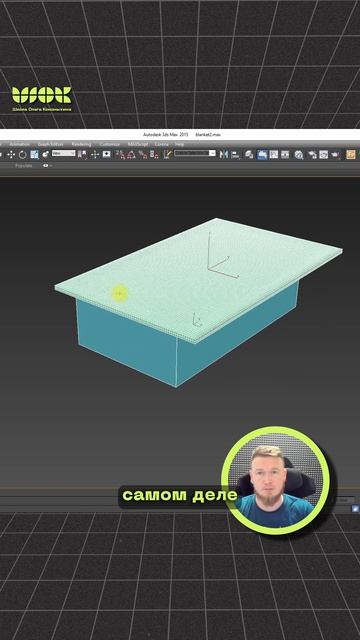Open the Help menu
360x640 pixels.
click(179, 144)
